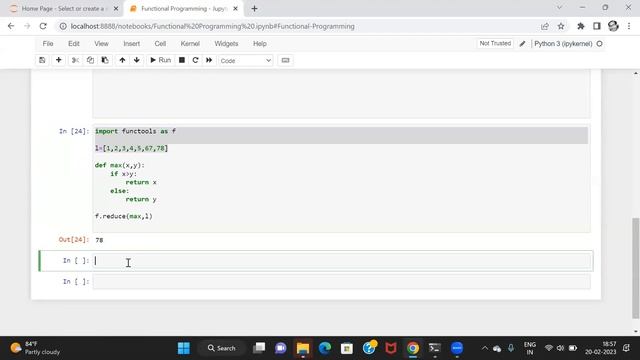Interrupt the kernel with the stop icon
The image size is (640, 360).
[182, 60]
